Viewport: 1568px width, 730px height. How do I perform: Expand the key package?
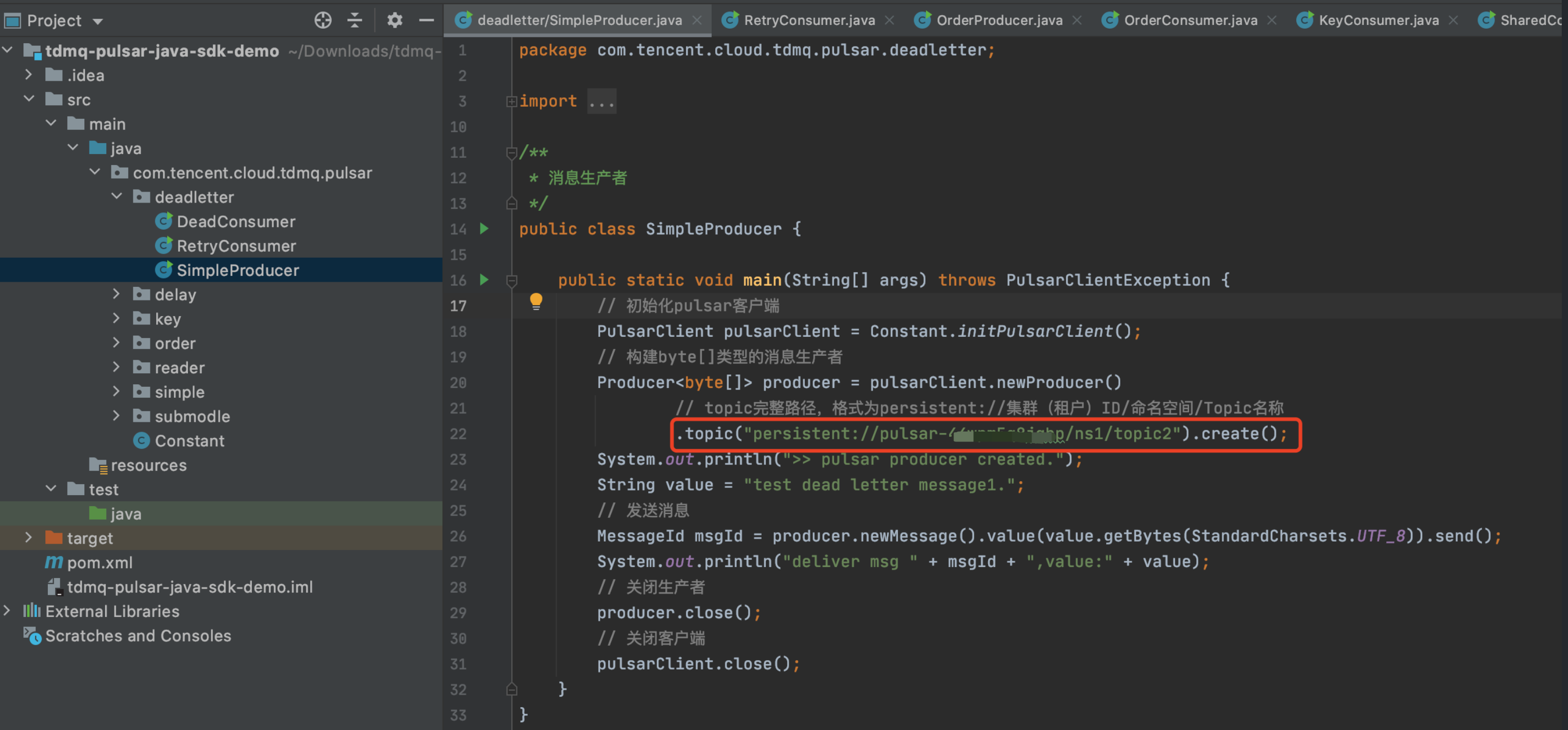click(117, 318)
